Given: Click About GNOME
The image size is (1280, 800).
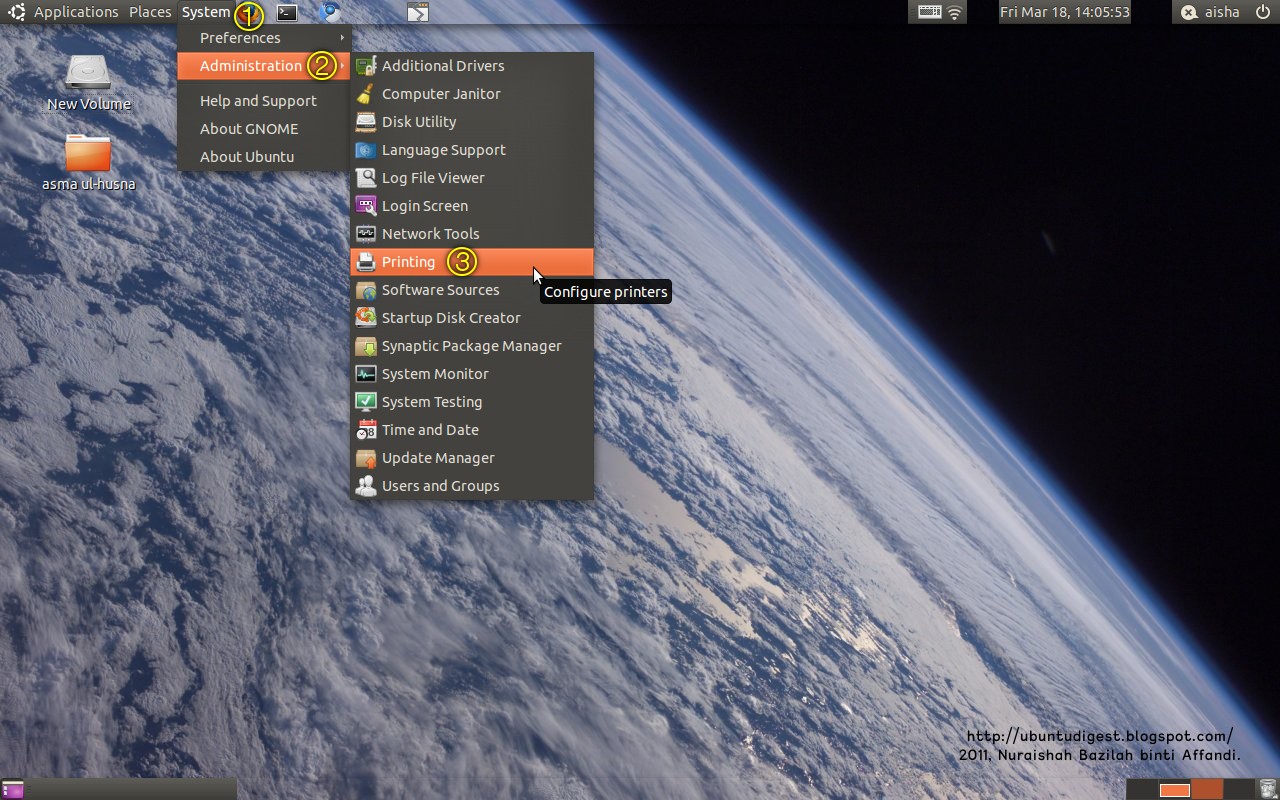Looking at the screenshot, I should click(264, 129).
